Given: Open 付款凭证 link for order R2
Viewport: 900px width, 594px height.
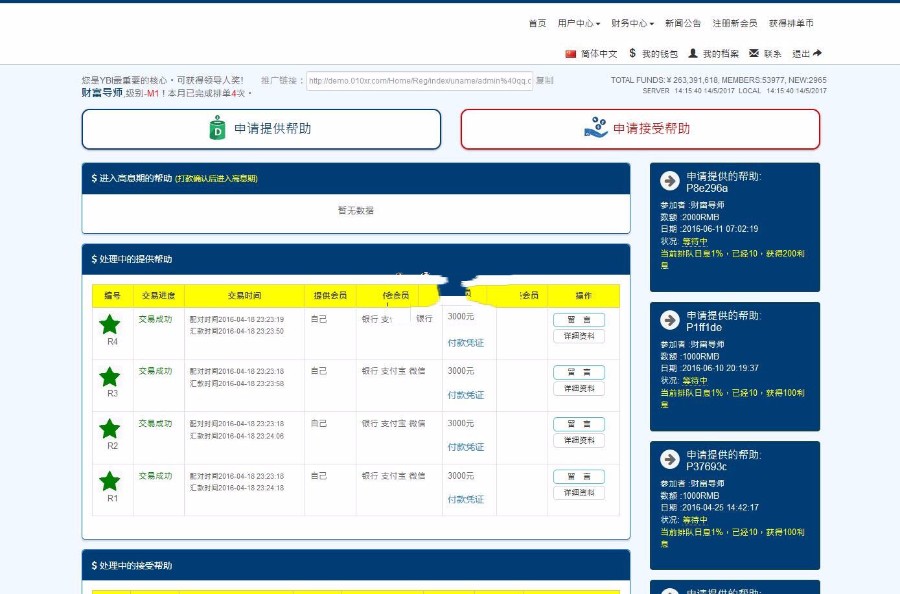Looking at the screenshot, I should [465, 447].
